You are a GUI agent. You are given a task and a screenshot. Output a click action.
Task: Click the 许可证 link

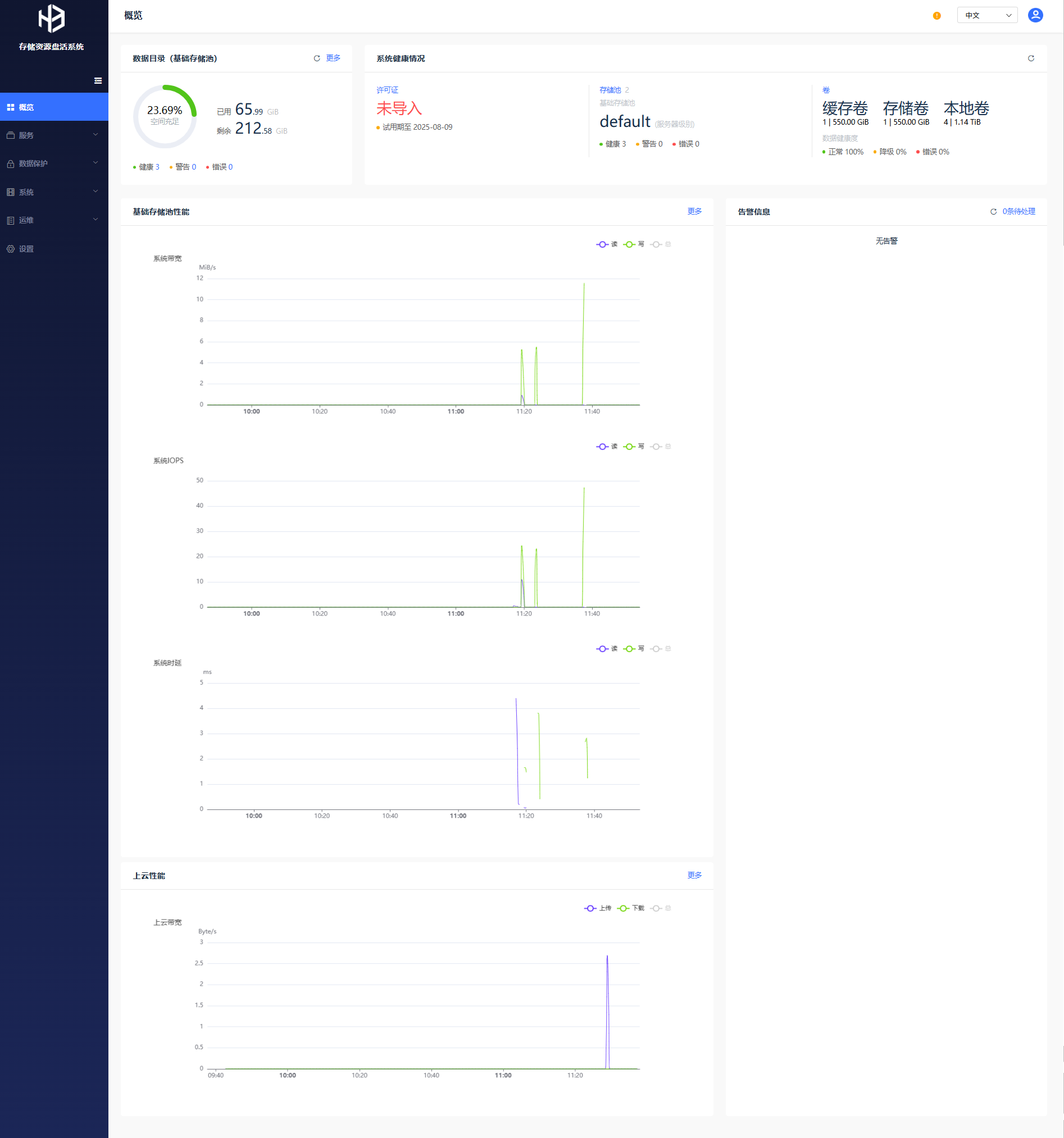[x=387, y=90]
